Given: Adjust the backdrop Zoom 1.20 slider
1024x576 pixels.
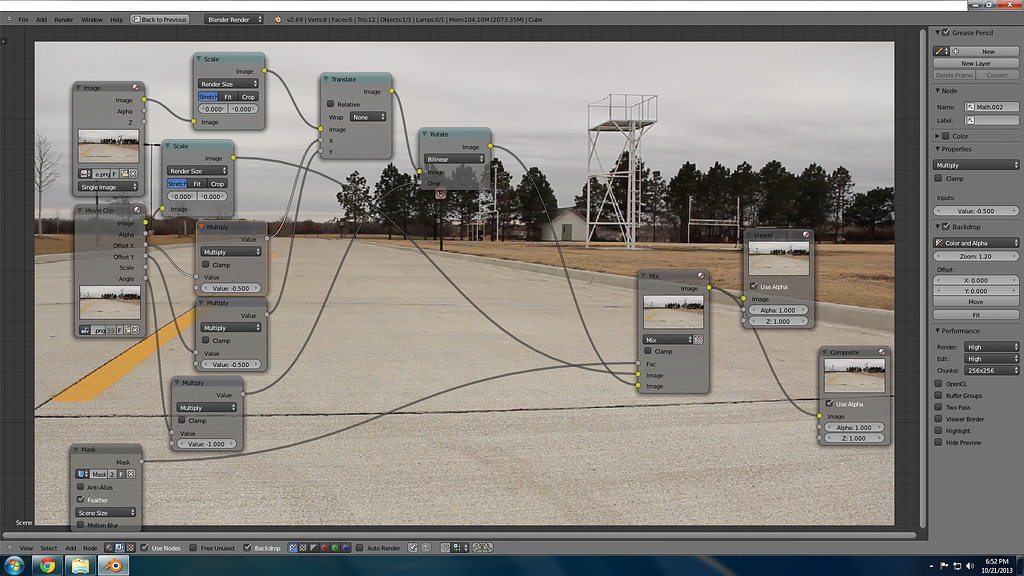Looking at the screenshot, I should (x=976, y=257).
